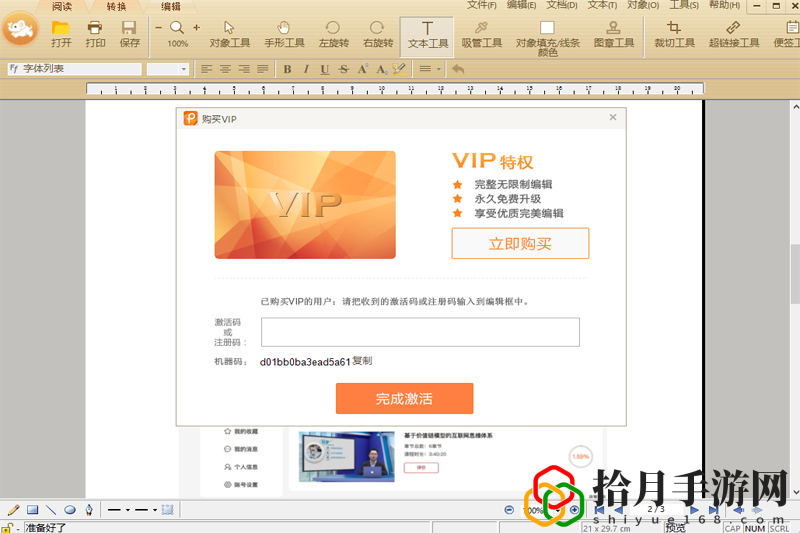Select the line drawing tool
Viewport: 800px width, 533px height.
coord(51,510)
